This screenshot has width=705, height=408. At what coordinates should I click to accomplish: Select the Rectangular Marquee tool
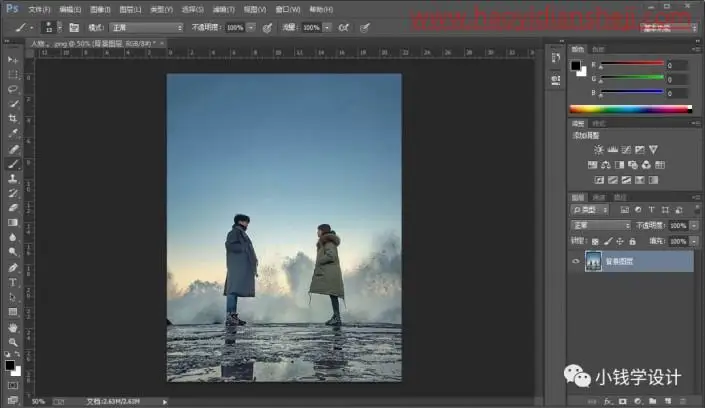[13, 75]
